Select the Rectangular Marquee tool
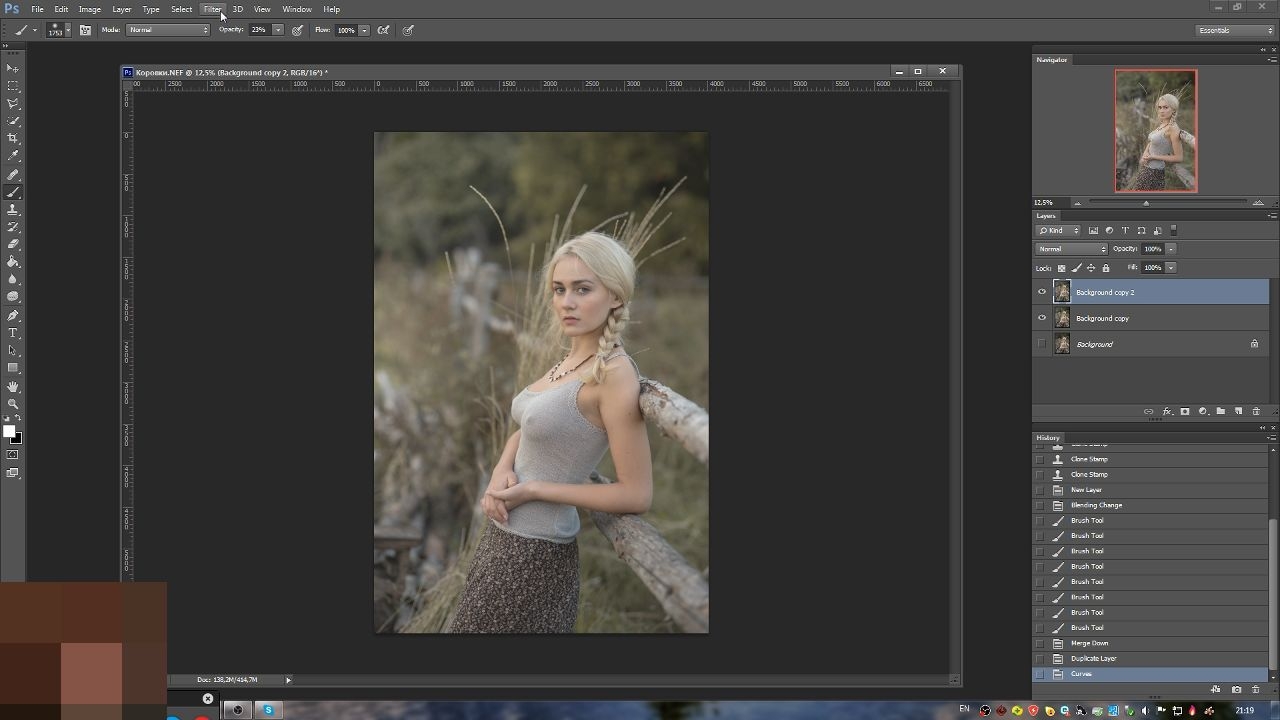 pyautogui.click(x=13, y=86)
